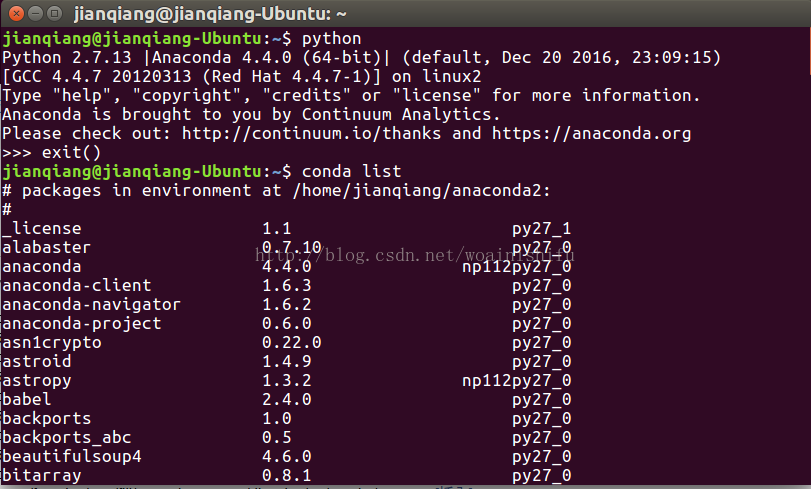Click version '1.4.9' of astroid

[x=287, y=361]
